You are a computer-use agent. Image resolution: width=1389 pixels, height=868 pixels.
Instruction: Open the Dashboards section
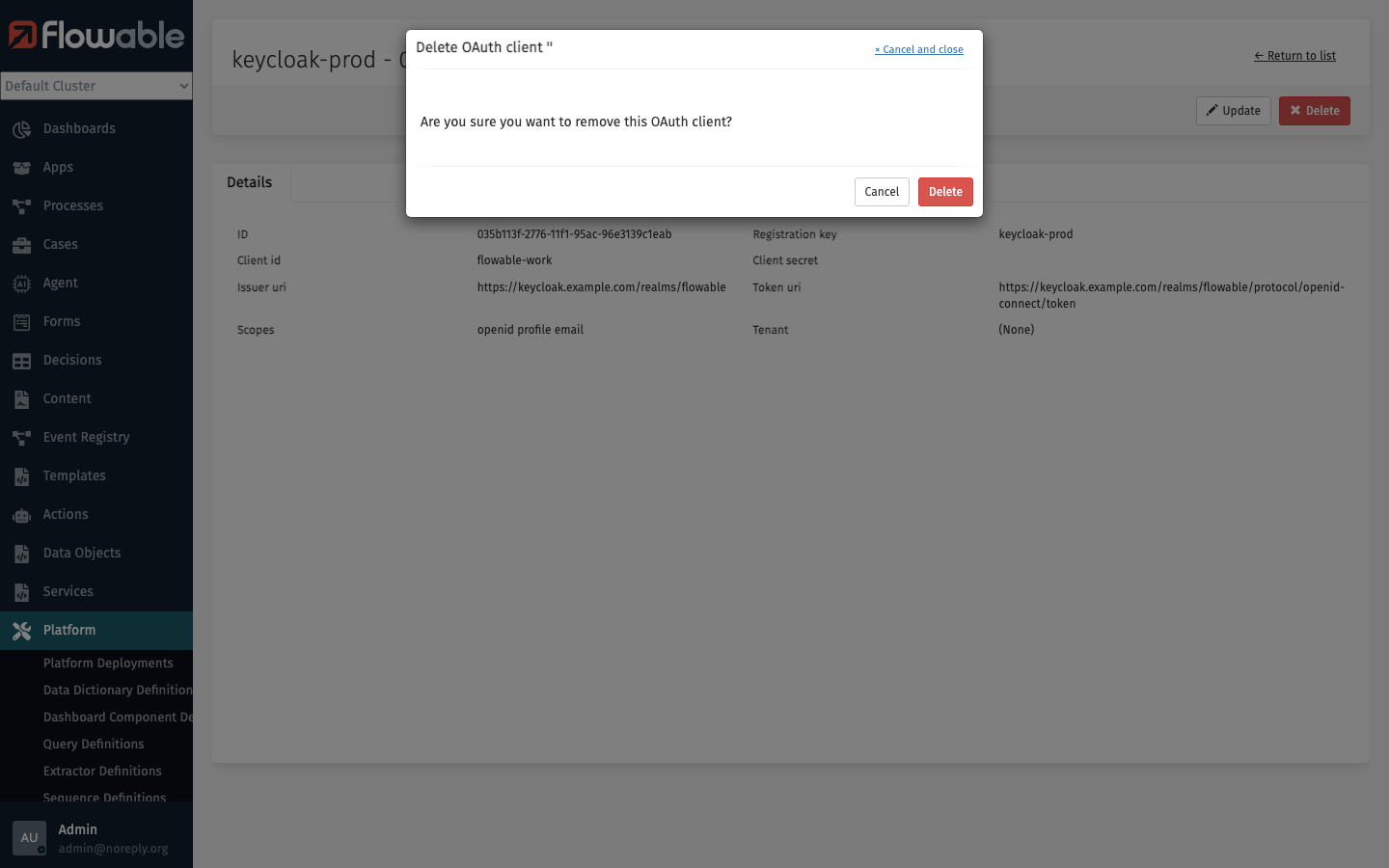pos(78,128)
